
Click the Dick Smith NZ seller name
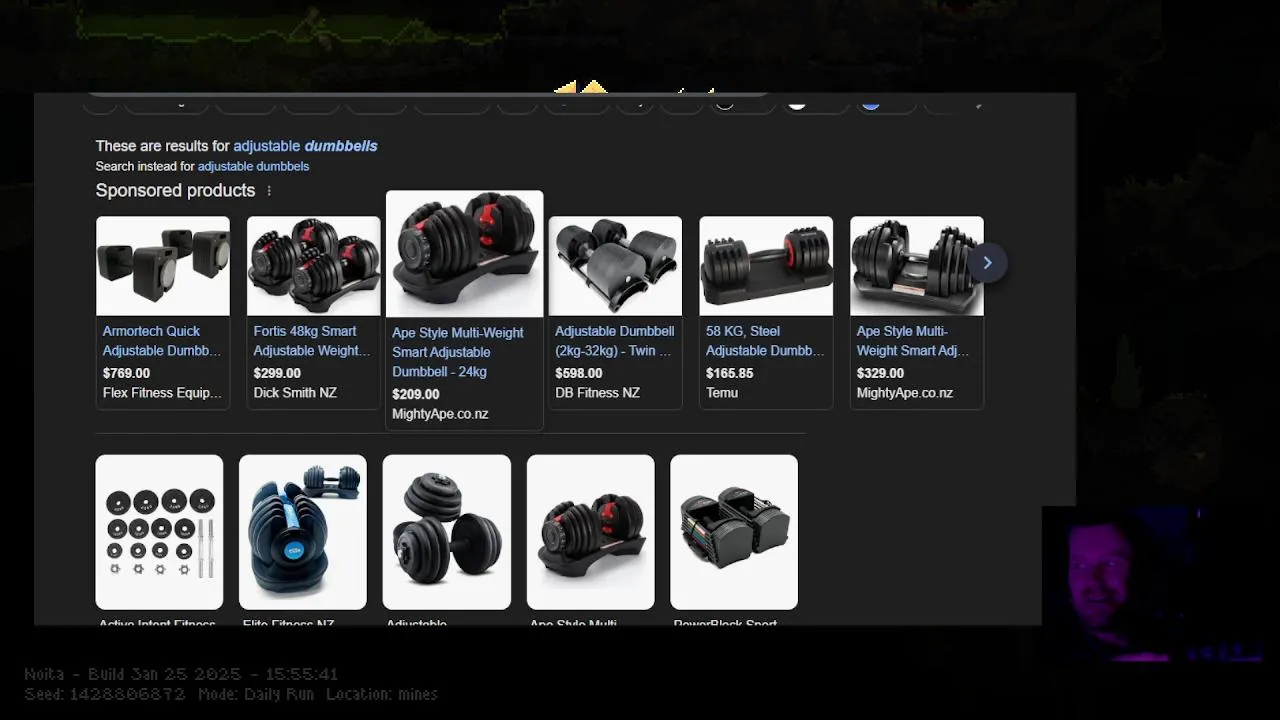(x=295, y=393)
